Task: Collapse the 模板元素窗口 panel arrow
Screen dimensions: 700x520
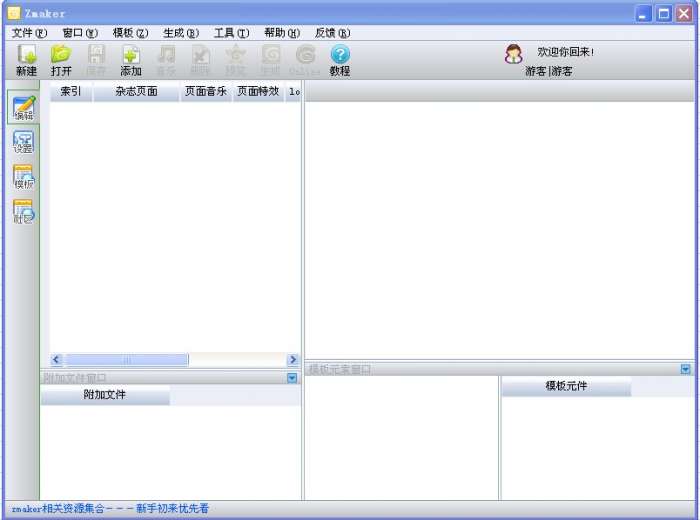Action: [x=686, y=369]
